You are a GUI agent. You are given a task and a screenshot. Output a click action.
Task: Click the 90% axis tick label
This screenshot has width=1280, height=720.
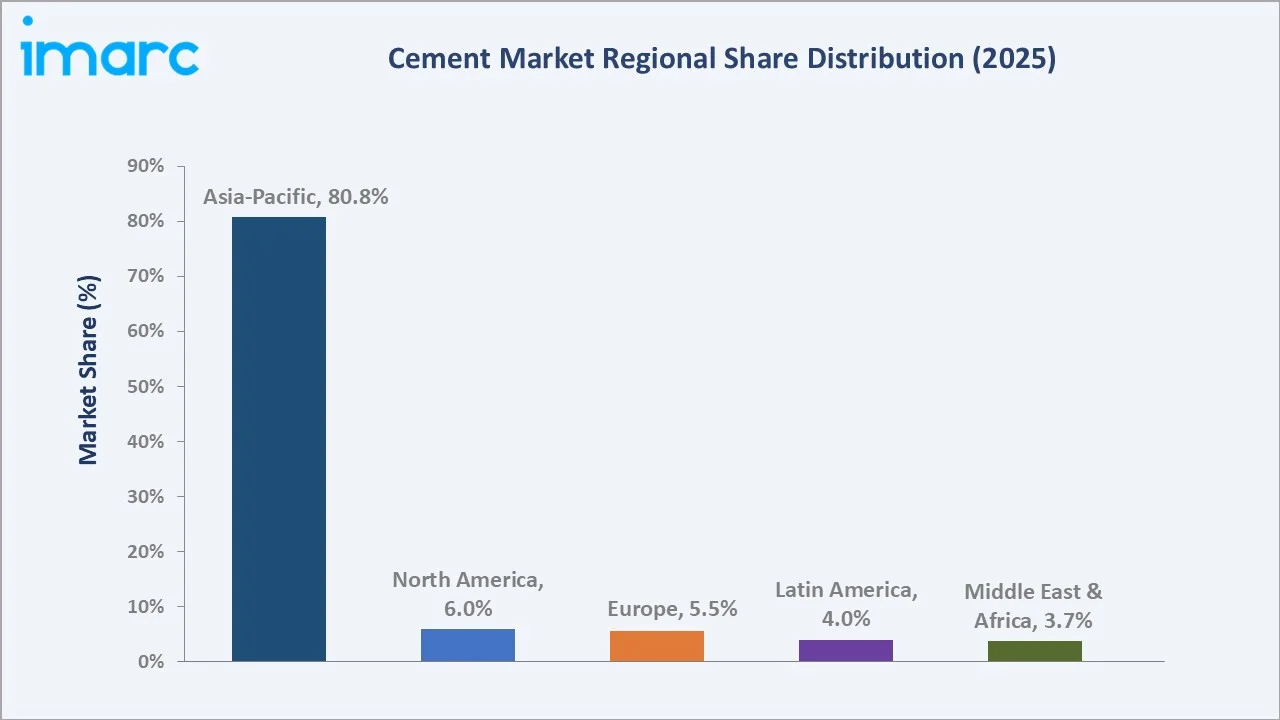point(146,166)
